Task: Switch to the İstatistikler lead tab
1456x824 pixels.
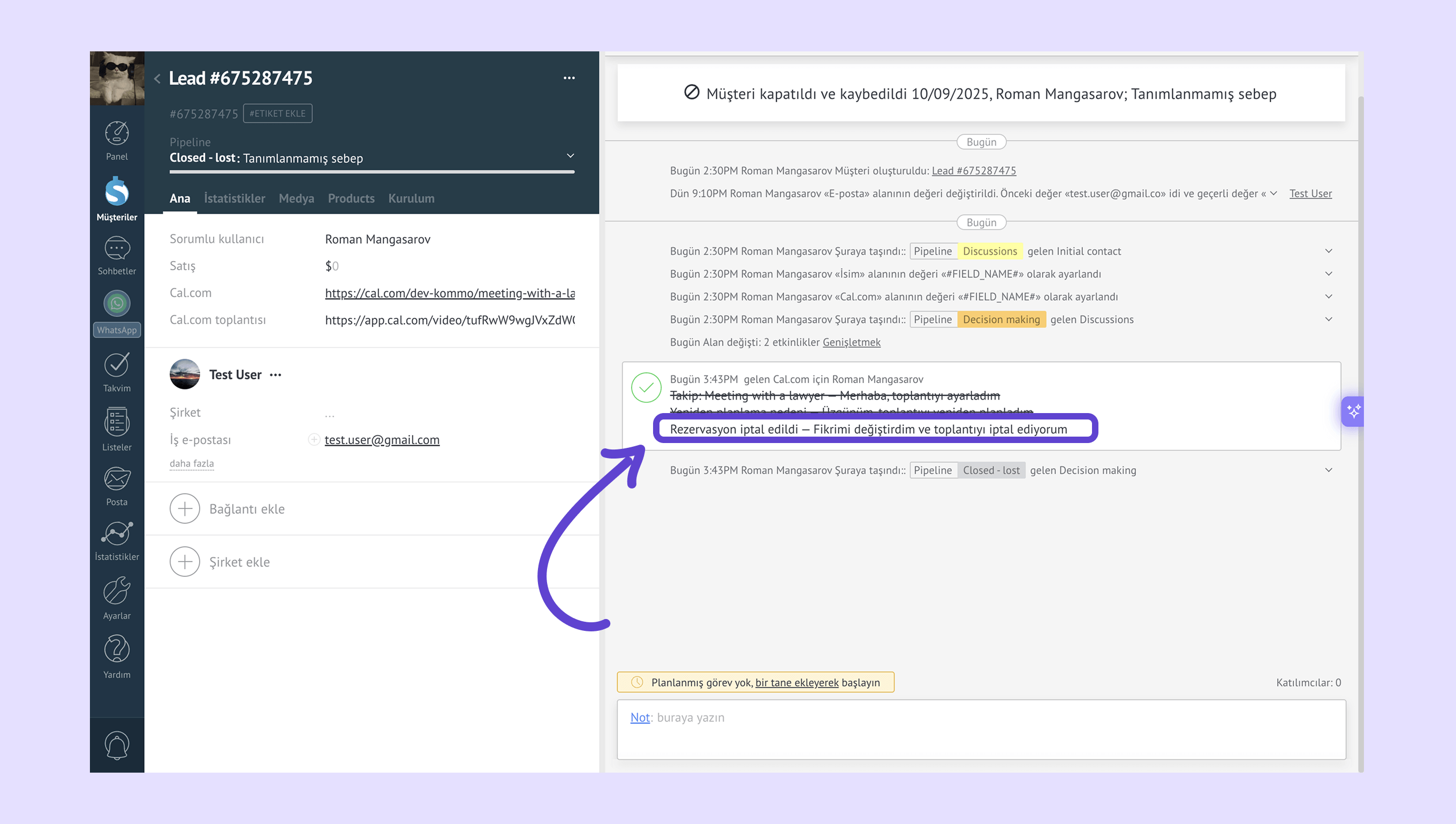Action: coord(234,199)
